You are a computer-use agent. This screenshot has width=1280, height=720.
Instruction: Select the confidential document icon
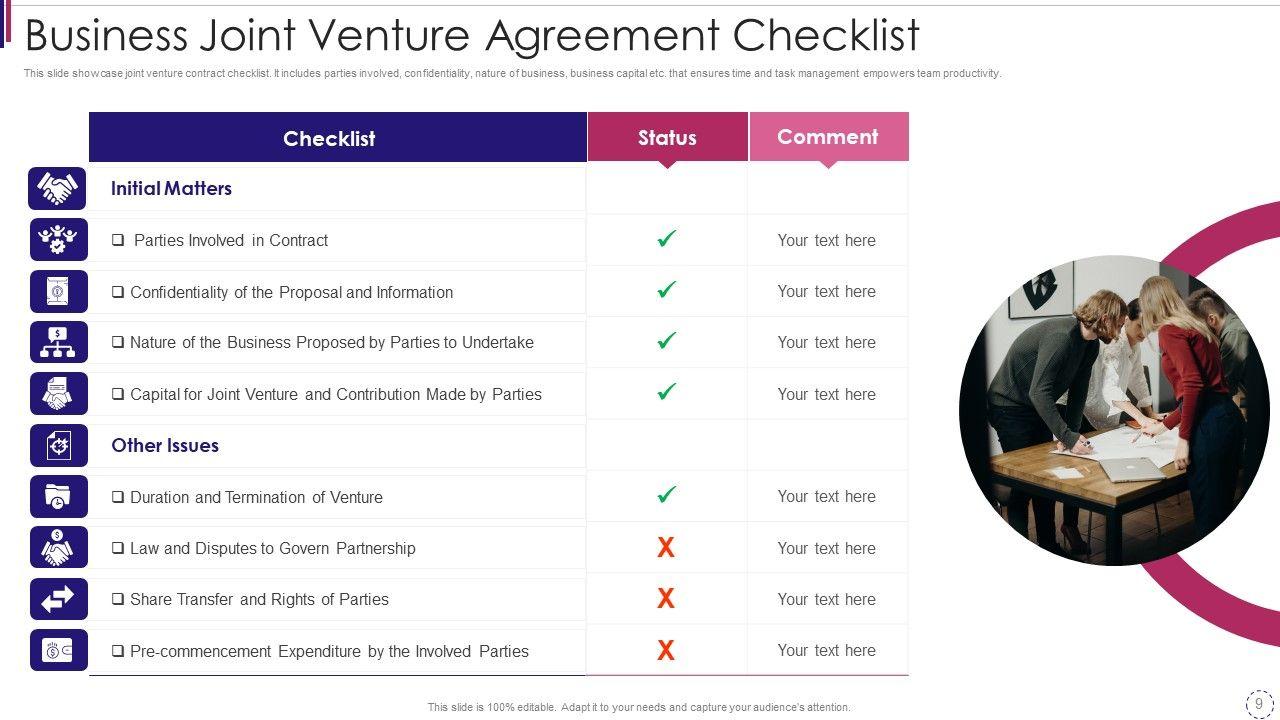(58, 292)
